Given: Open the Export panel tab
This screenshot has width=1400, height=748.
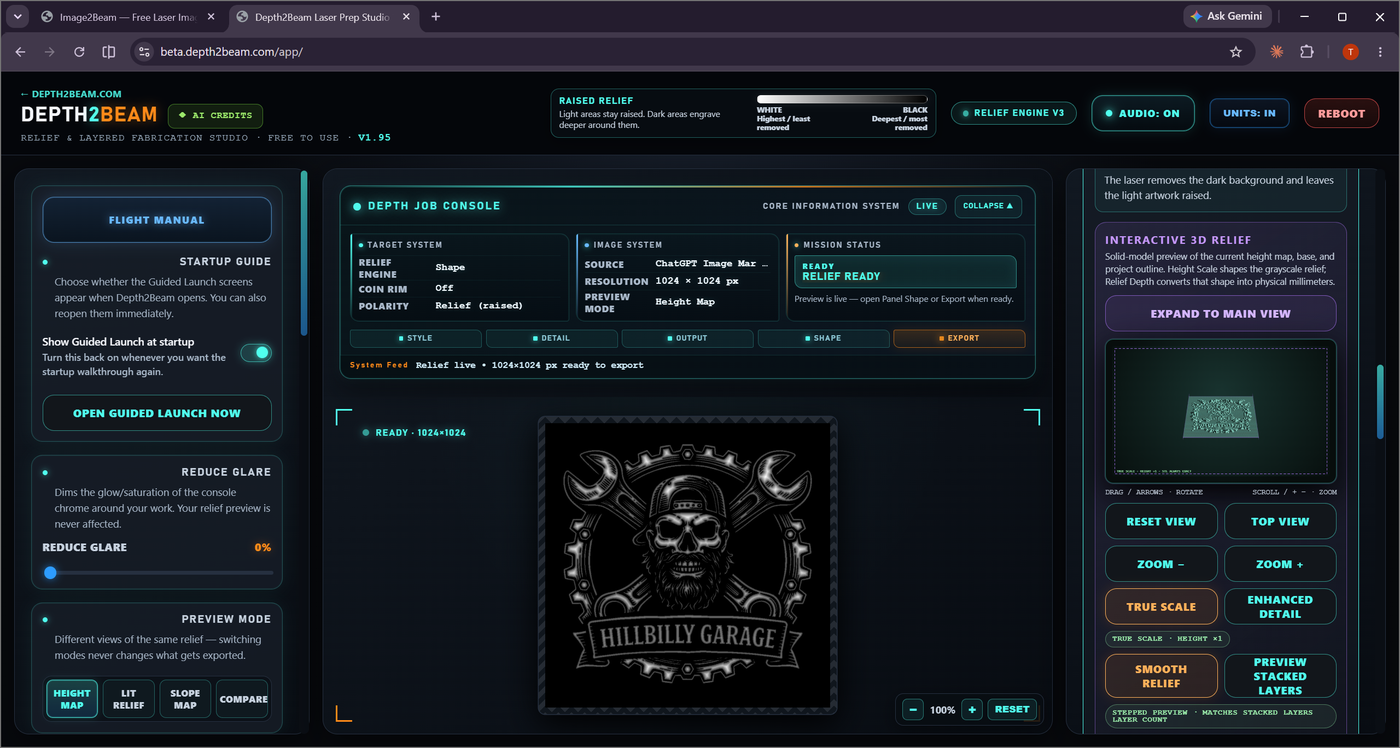Looking at the screenshot, I should click(959, 338).
